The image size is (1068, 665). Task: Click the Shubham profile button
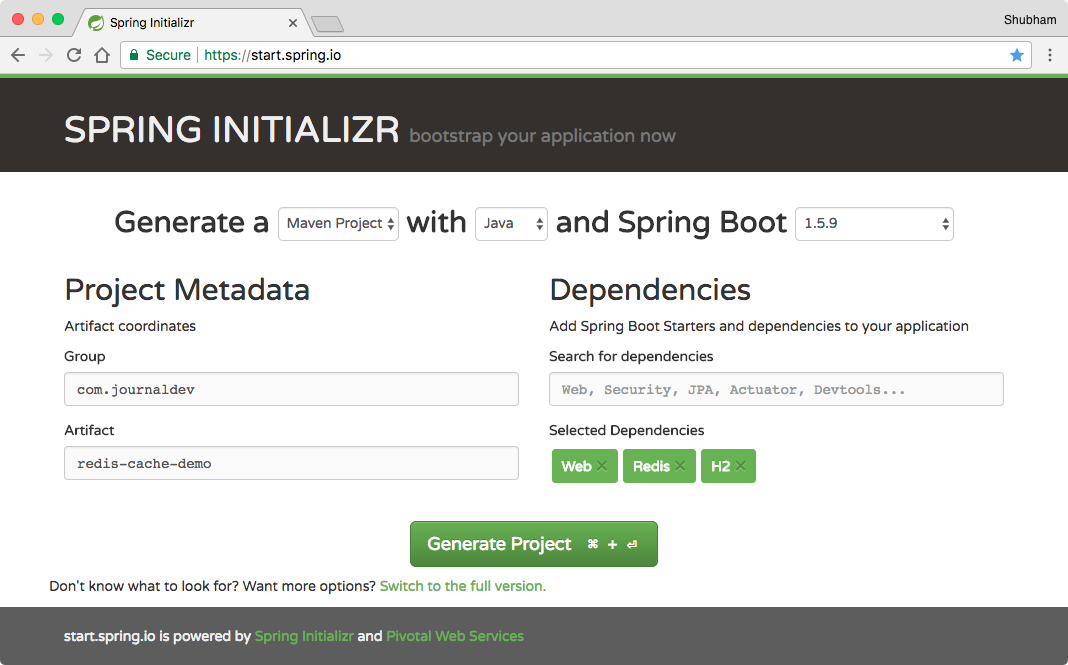pos(1030,20)
